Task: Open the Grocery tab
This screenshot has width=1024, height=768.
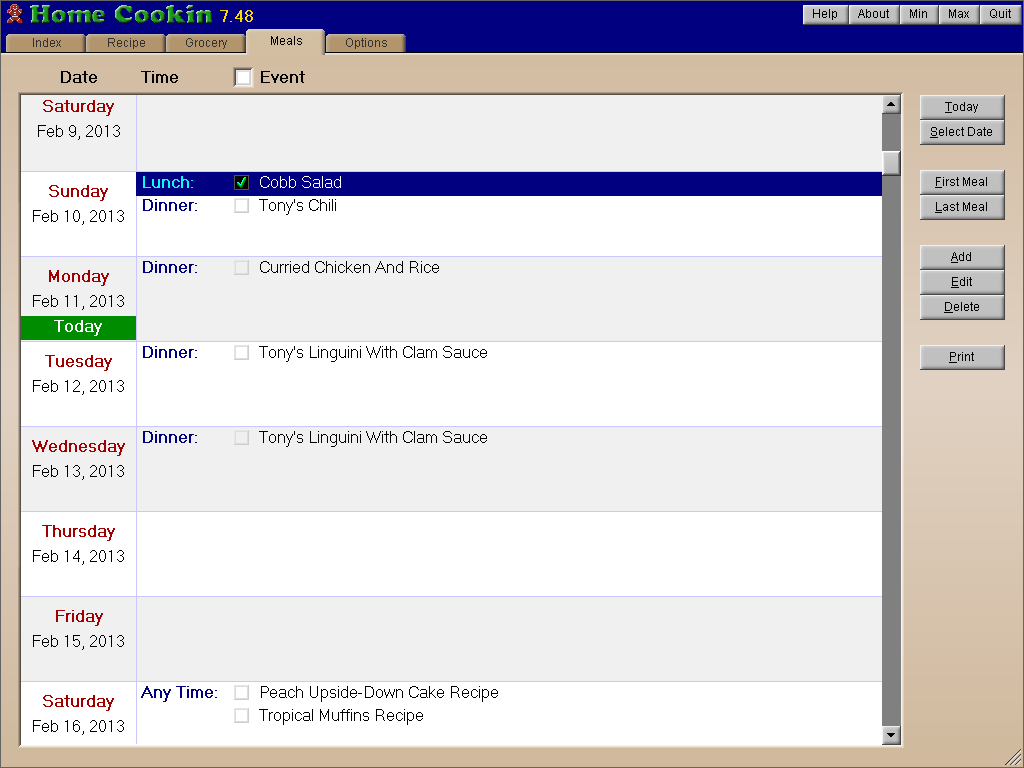Action: (206, 43)
